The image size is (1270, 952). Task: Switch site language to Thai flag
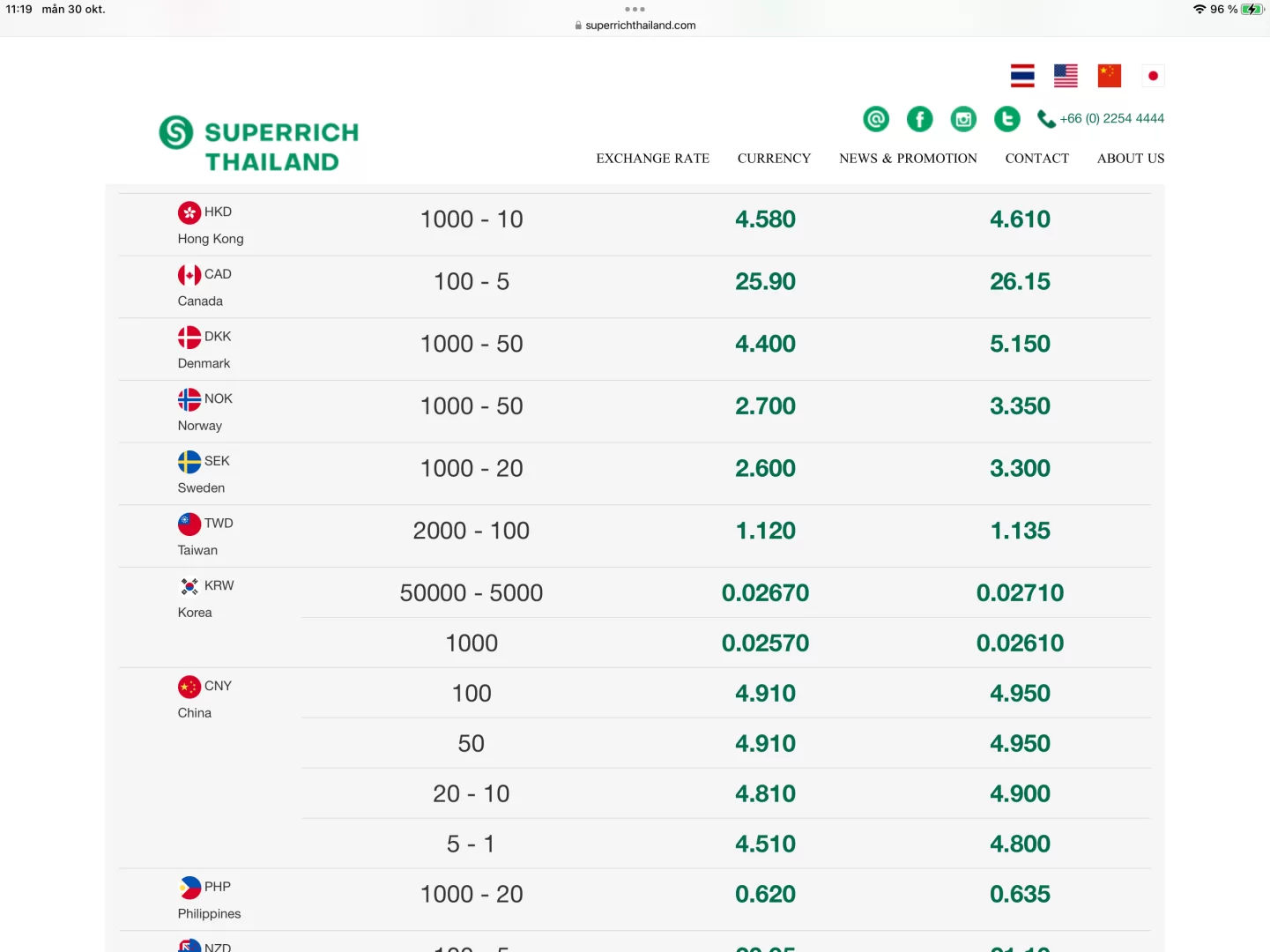pos(1022,76)
